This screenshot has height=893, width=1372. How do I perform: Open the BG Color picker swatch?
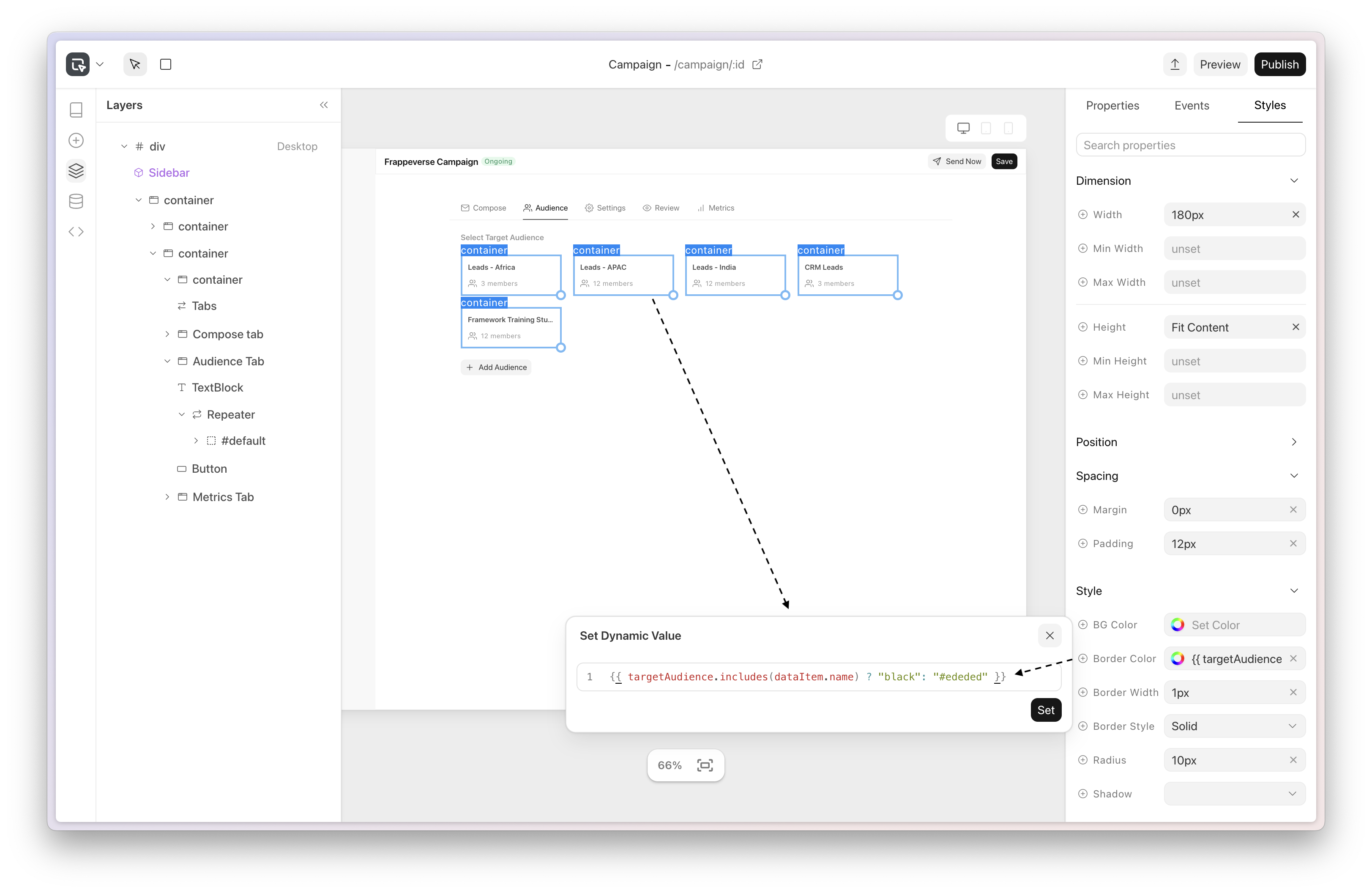[1178, 625]
